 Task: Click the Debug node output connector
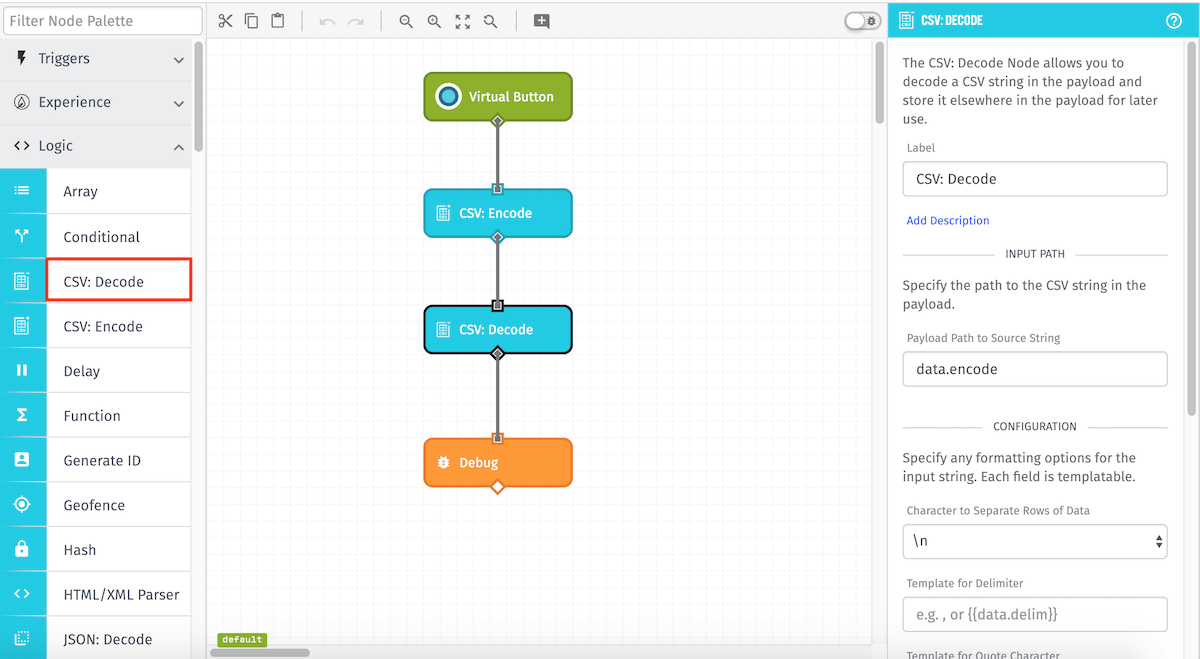click(x=497, y=487)
